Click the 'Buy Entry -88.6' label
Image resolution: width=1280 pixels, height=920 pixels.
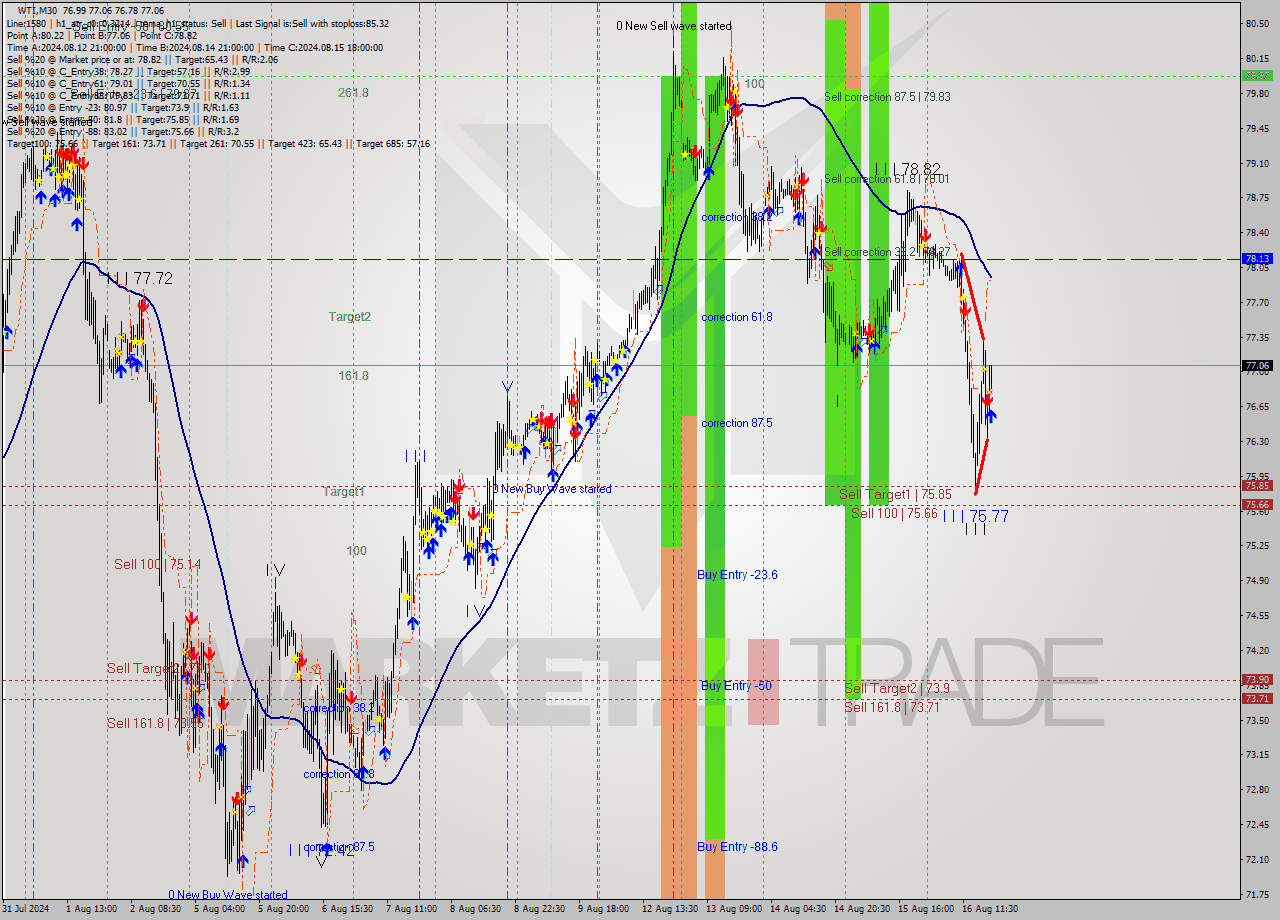click(x=737, y=847)
